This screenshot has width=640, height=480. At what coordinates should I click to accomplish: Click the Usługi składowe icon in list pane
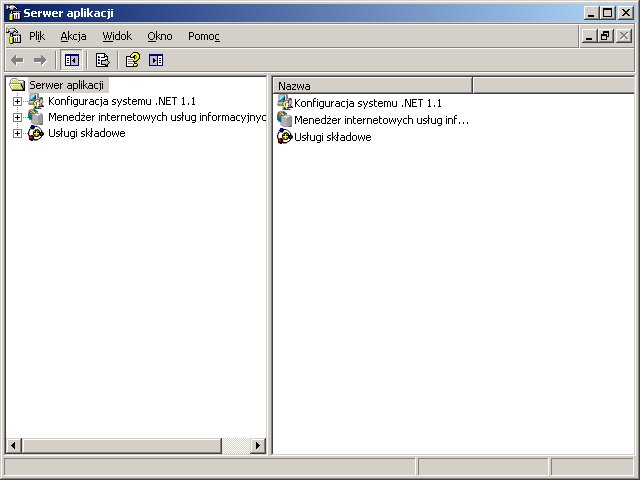(284, 136)
